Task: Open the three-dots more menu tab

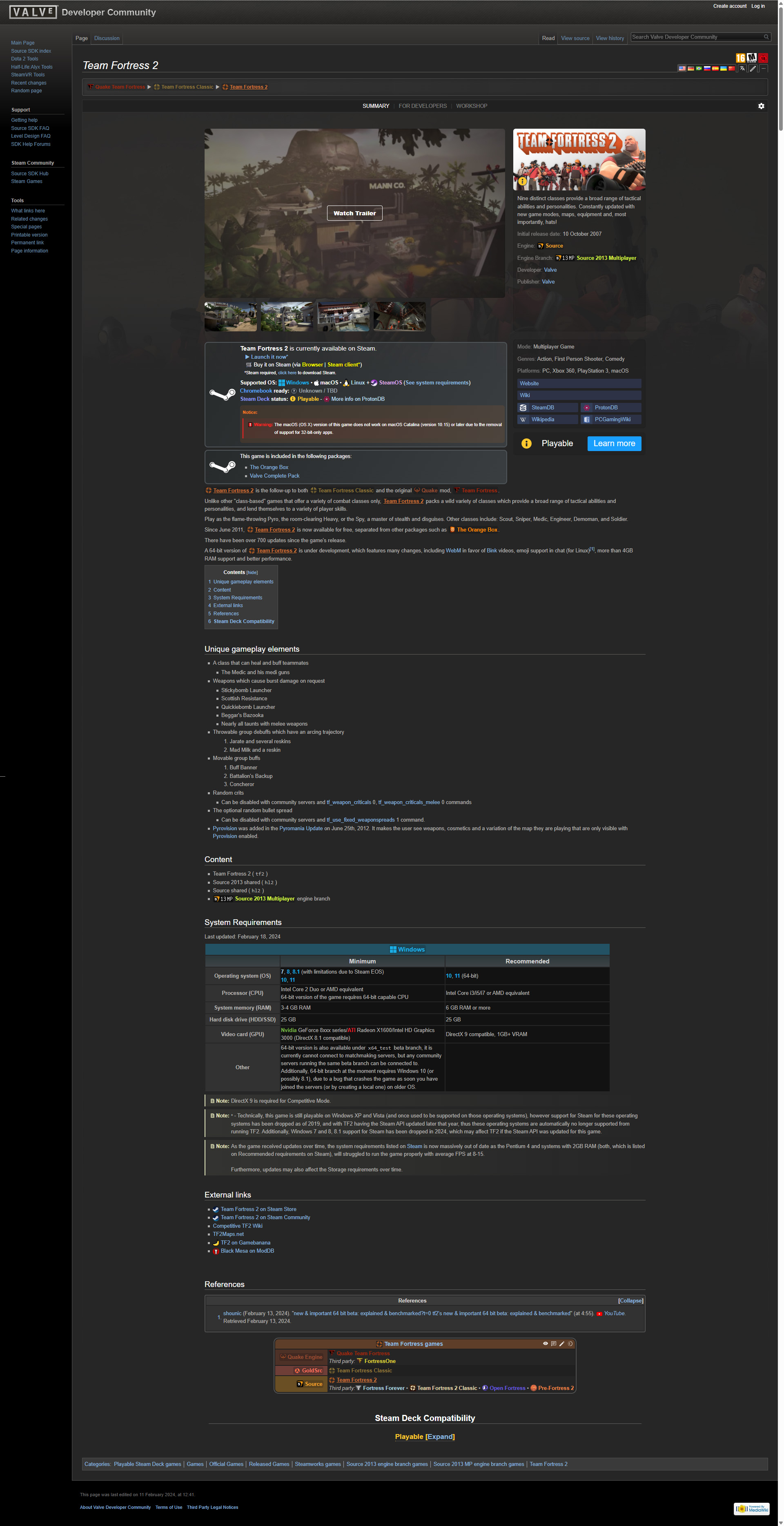Action: tap(763, 69)
